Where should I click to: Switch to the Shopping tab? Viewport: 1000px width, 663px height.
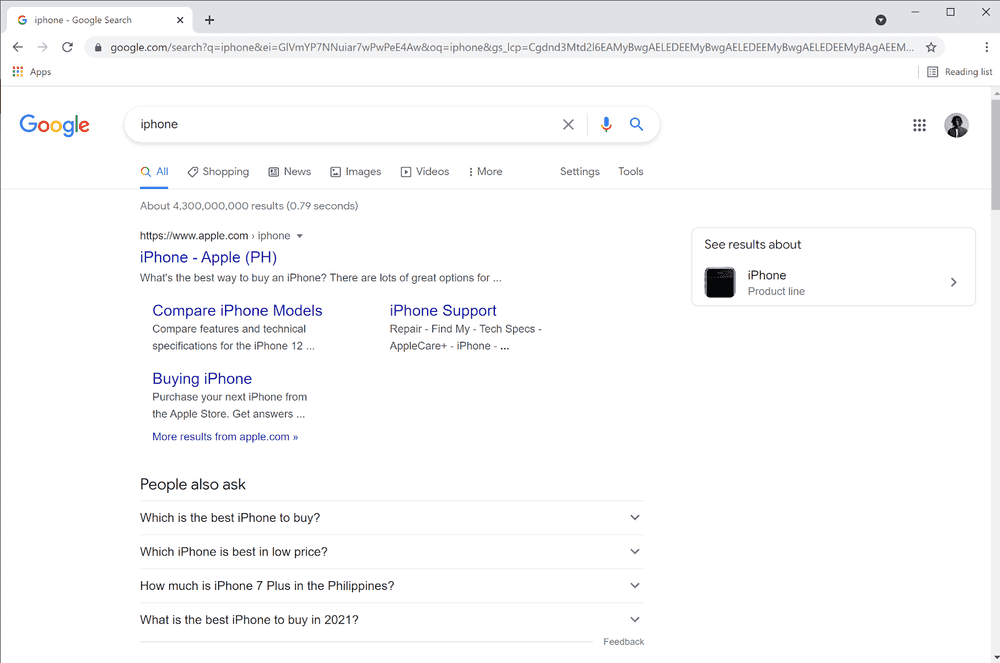(218, 171)
